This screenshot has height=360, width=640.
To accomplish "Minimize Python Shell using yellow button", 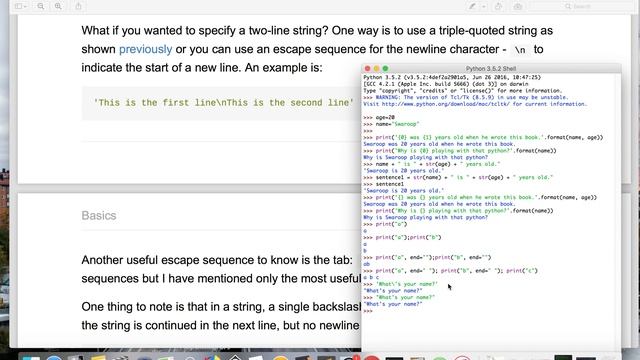I will click(x=376, y=69).
